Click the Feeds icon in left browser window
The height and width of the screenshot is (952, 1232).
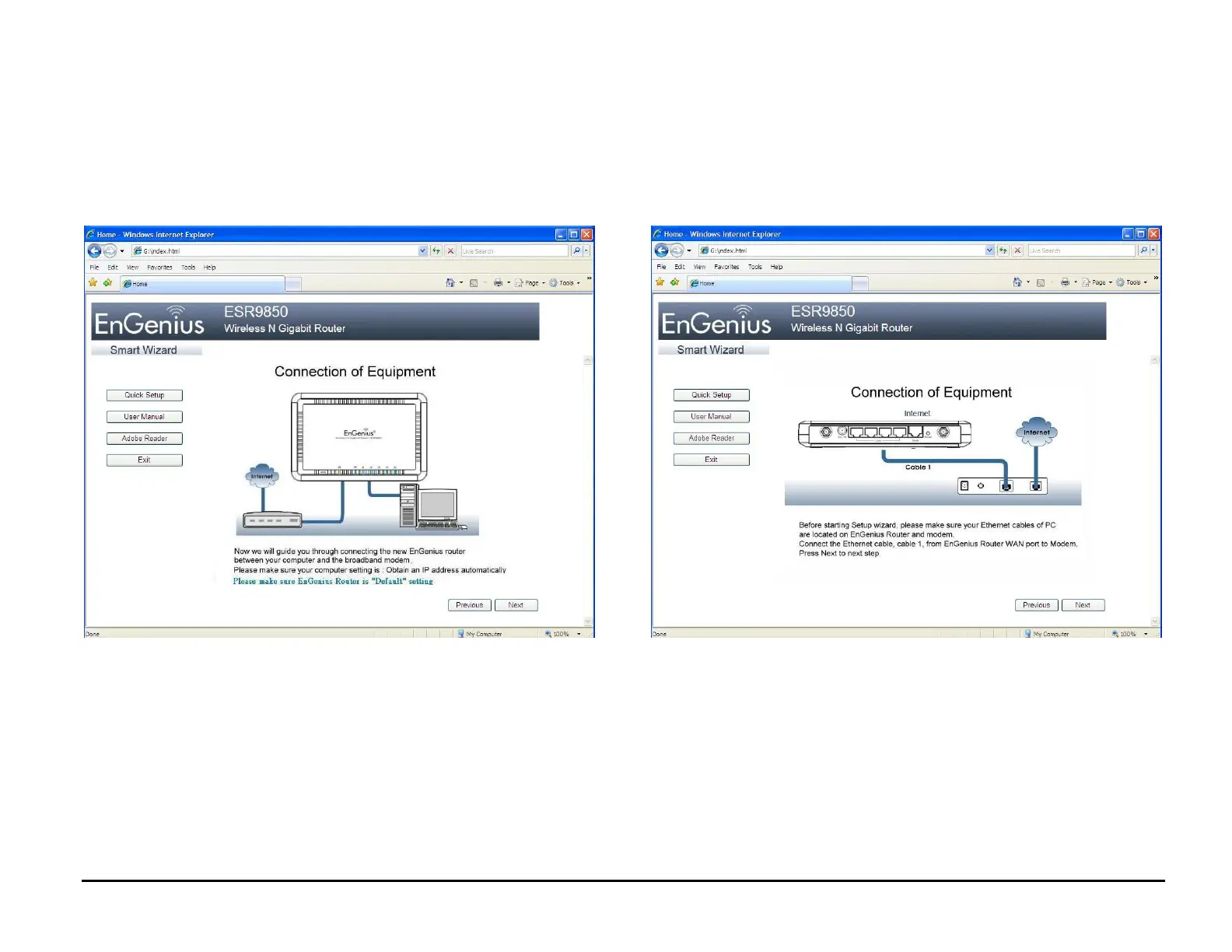pyautogui.click(x=473, y=283)
